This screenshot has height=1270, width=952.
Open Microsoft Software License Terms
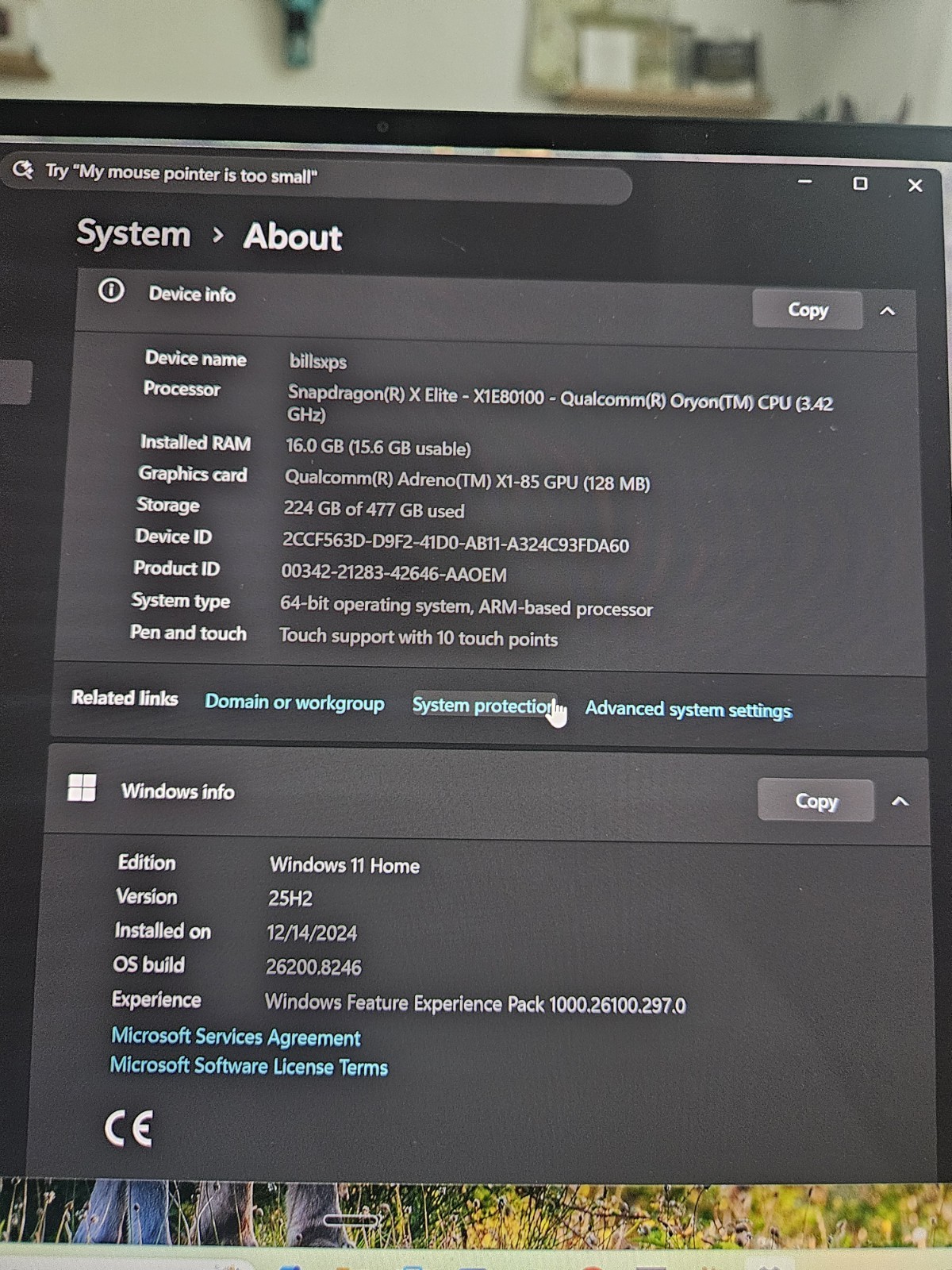click(x=249, y=1066)
